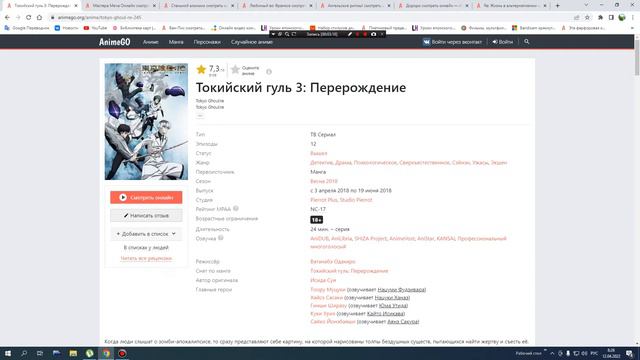
Task: Show hidden tray icons chevron
Action: click(552, 353)
